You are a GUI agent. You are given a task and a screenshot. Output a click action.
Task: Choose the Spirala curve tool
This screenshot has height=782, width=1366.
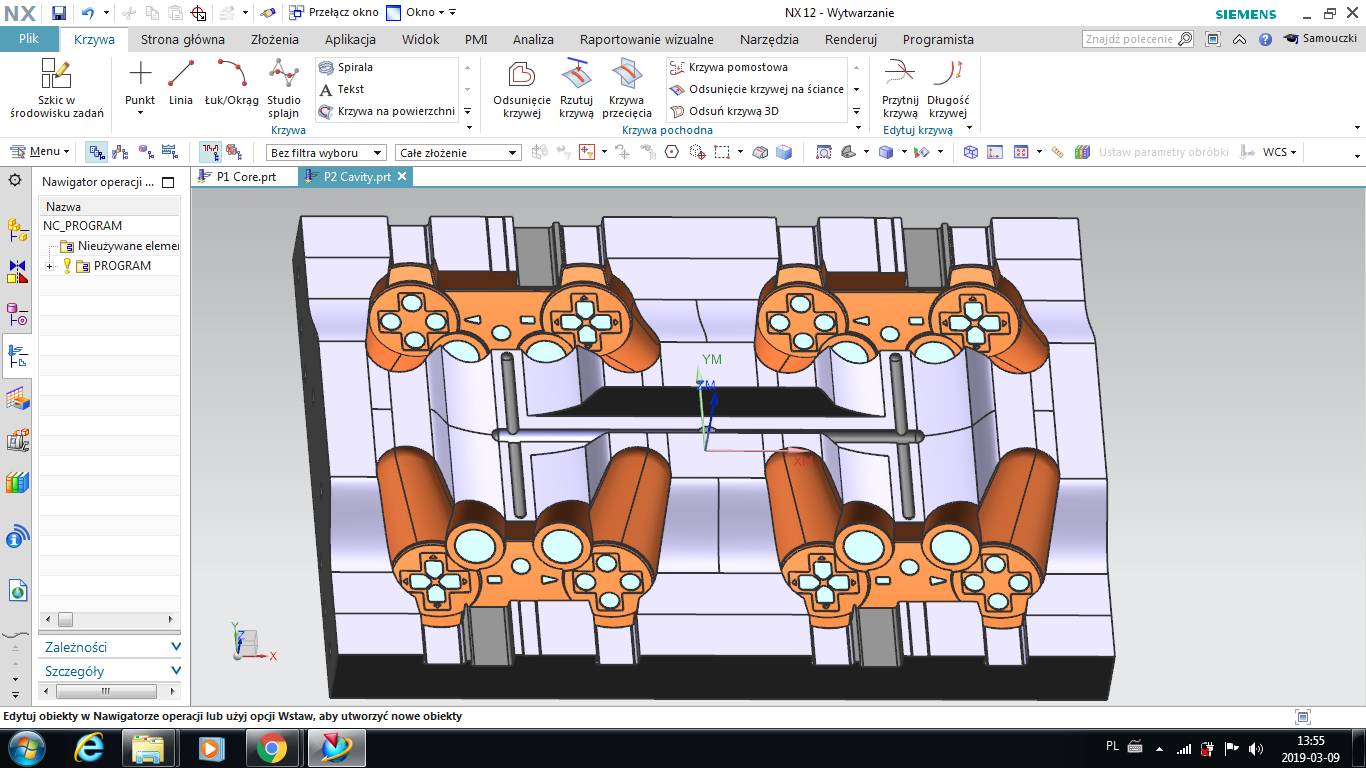click(346, 67)
